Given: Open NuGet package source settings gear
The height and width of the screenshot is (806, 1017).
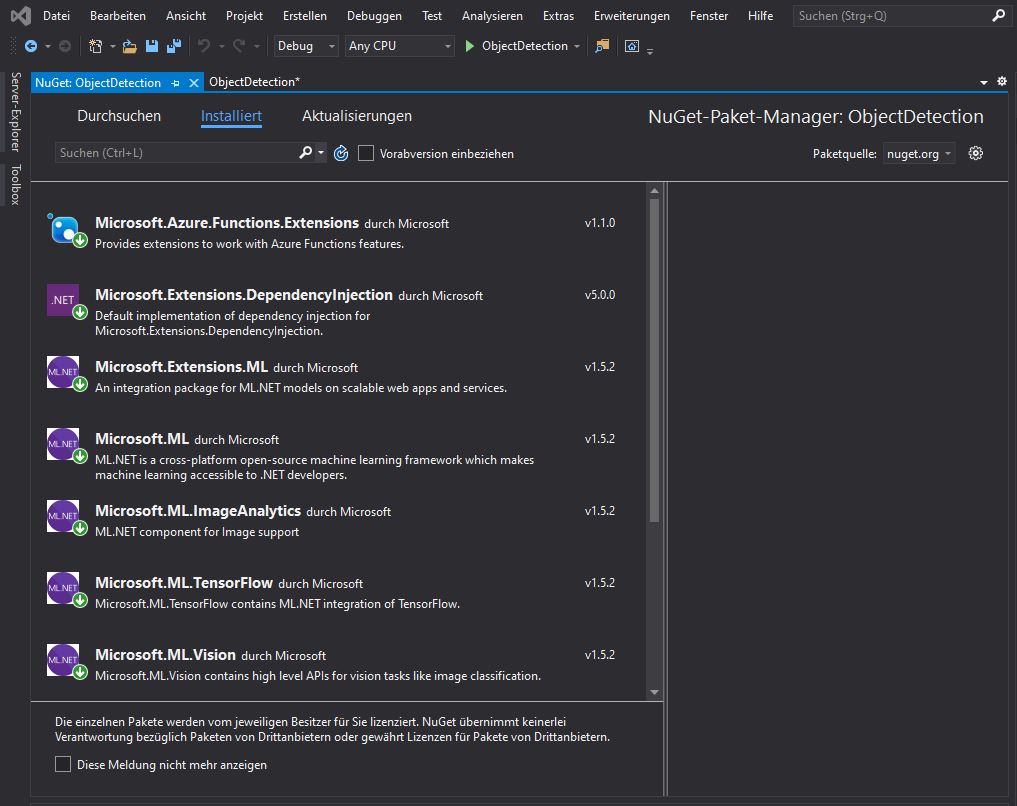Looking at the screenshot, I should (975, 153).
